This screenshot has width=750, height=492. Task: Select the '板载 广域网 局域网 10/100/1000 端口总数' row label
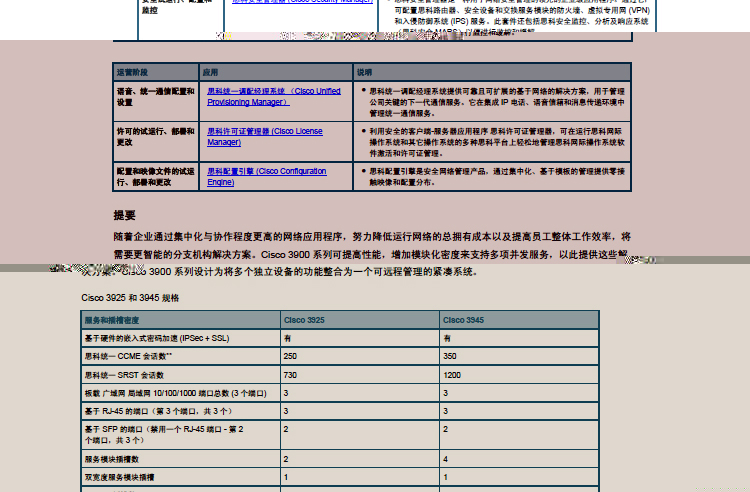click(176, 393)
